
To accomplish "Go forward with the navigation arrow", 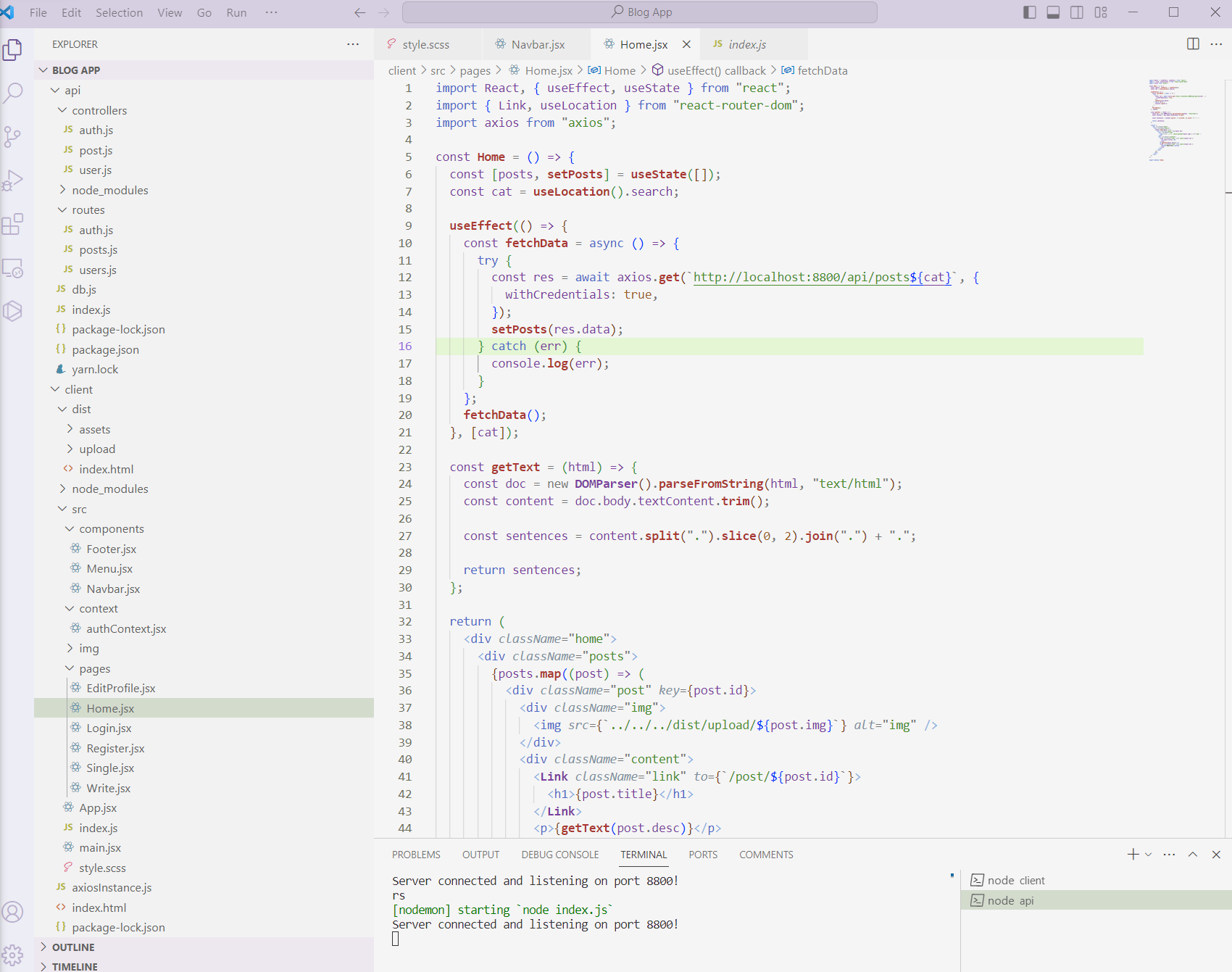I will click(384, 12).
